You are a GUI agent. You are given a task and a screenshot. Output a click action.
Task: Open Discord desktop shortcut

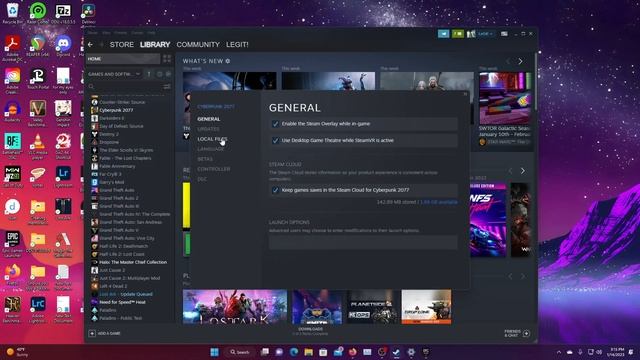point(63,46)
